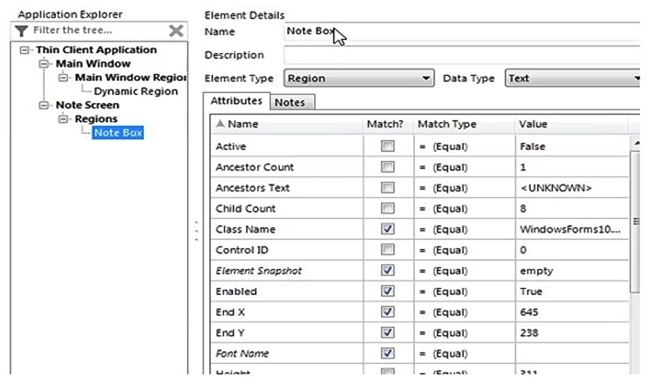This screenshot has height=384, width=649.
Task: Uncheck Match for End Y
Action: coord(388,332)
